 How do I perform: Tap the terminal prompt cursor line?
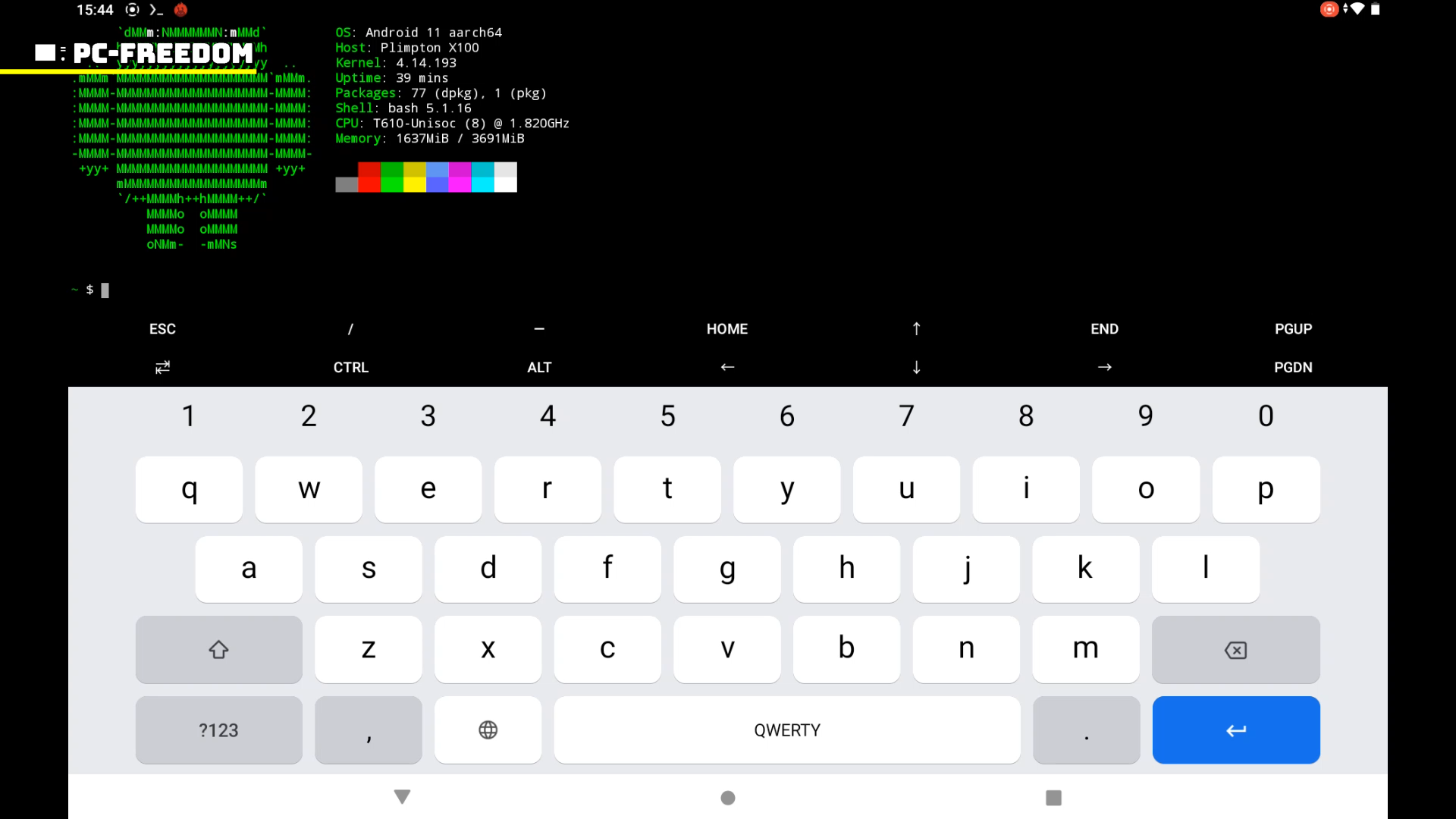105,290
